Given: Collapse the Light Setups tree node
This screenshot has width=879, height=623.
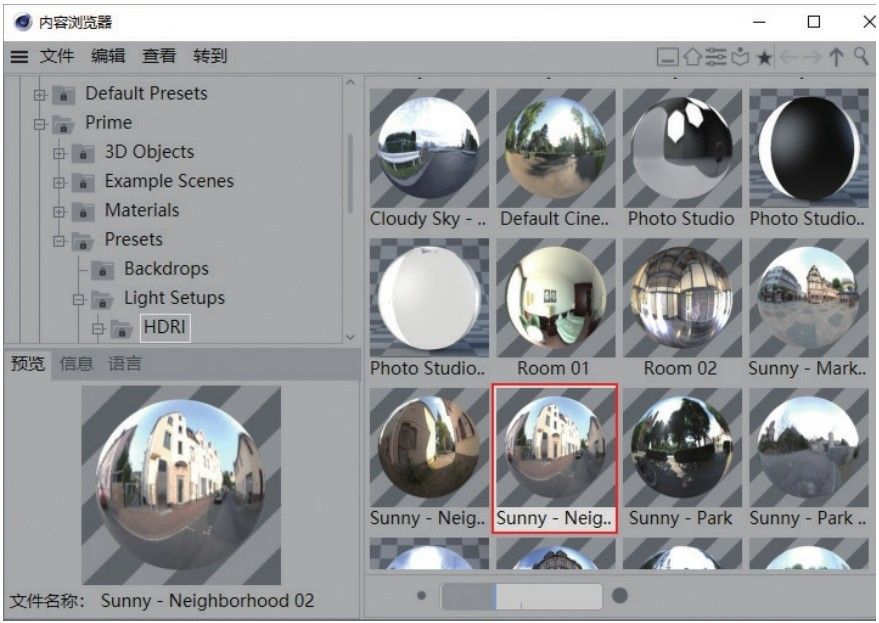Looking at the screenshot, I should click(79, 299).
